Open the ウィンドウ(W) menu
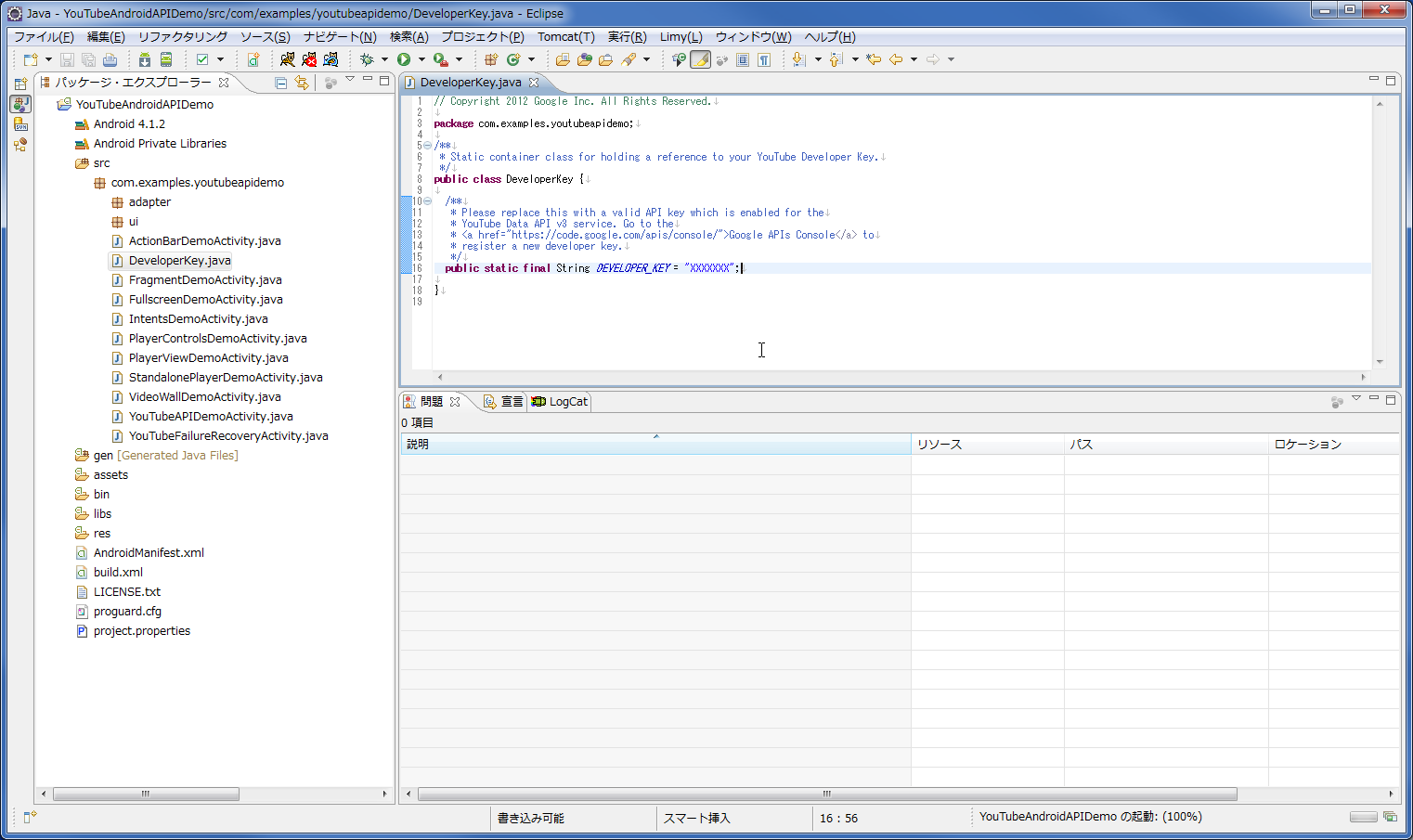1413x840 pixels. click(x=753, y=37)
